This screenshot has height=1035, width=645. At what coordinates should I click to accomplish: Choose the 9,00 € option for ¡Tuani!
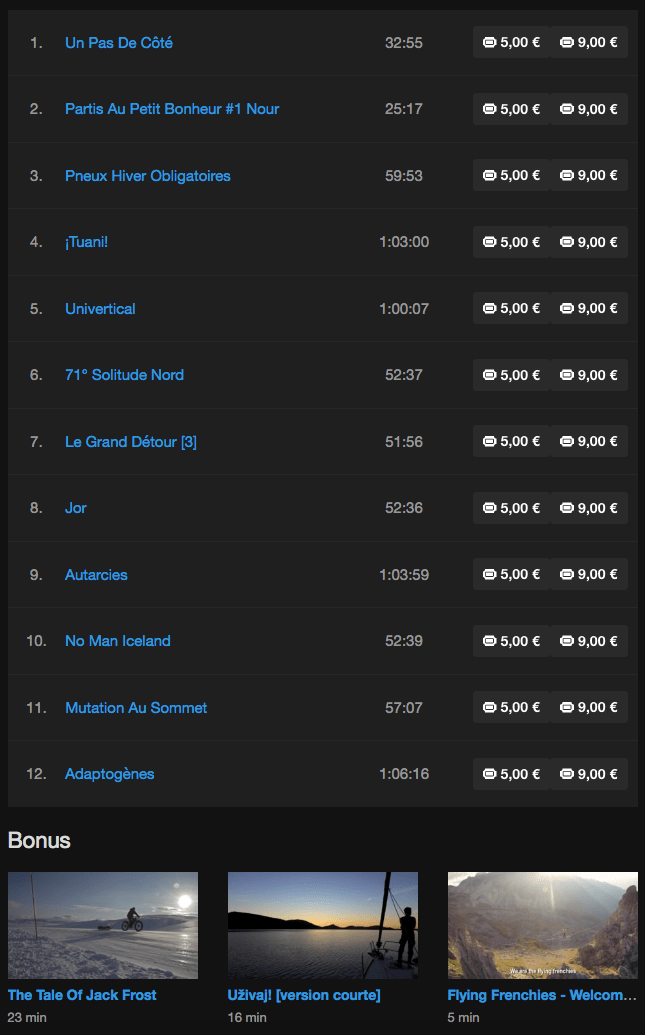click(589, 242)
